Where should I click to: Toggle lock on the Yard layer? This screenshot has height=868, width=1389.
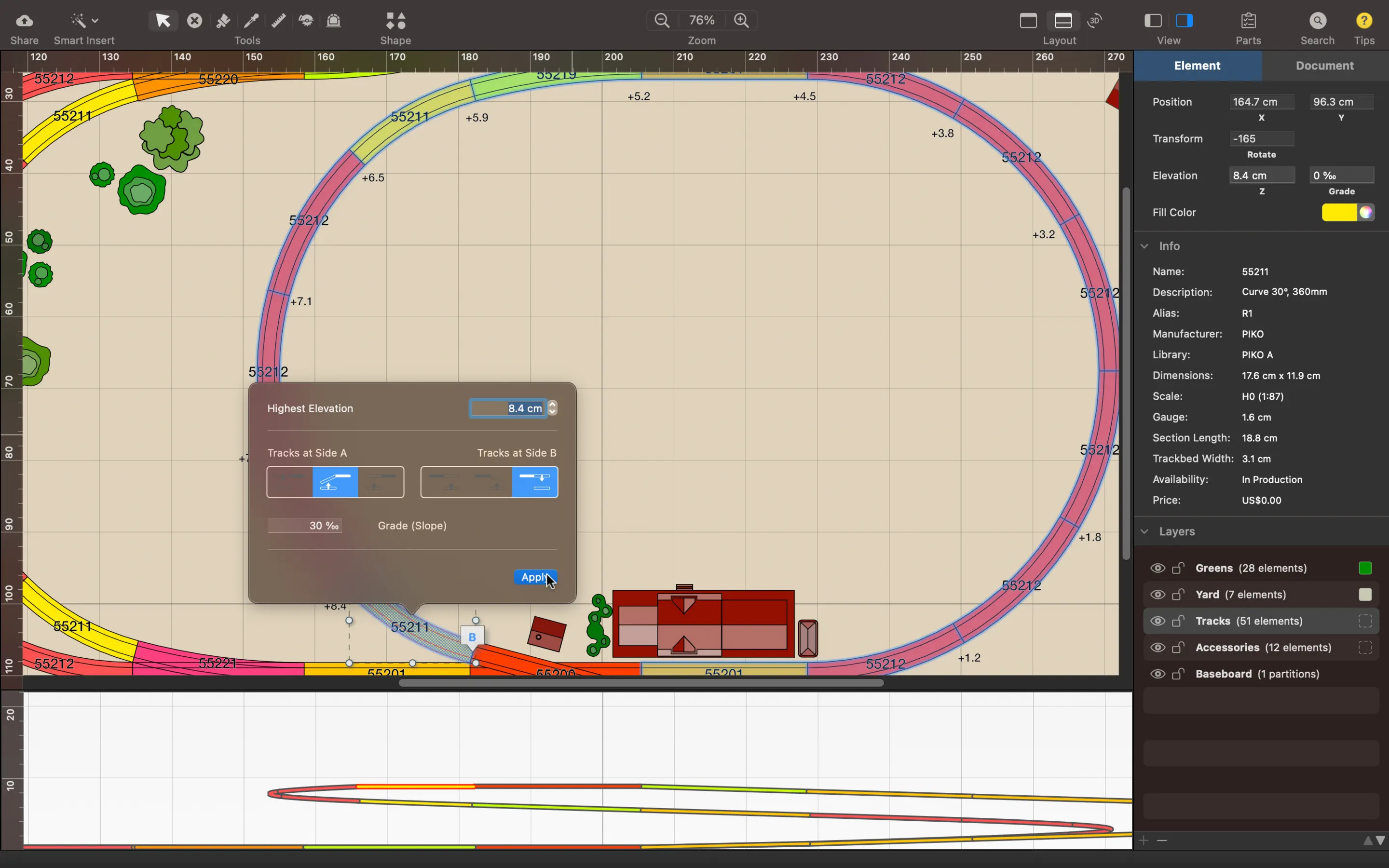click(1178, 595)
